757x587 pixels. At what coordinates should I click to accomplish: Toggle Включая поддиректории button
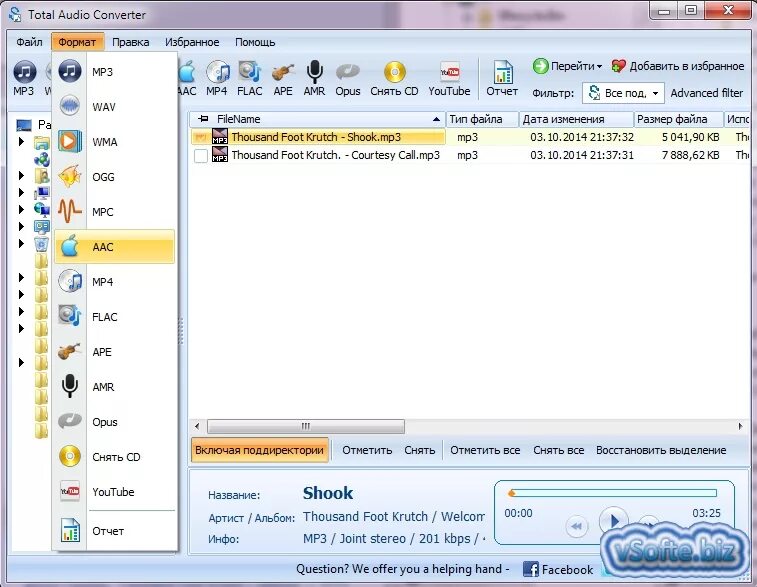pyautogui.click(x=260, y=450)
